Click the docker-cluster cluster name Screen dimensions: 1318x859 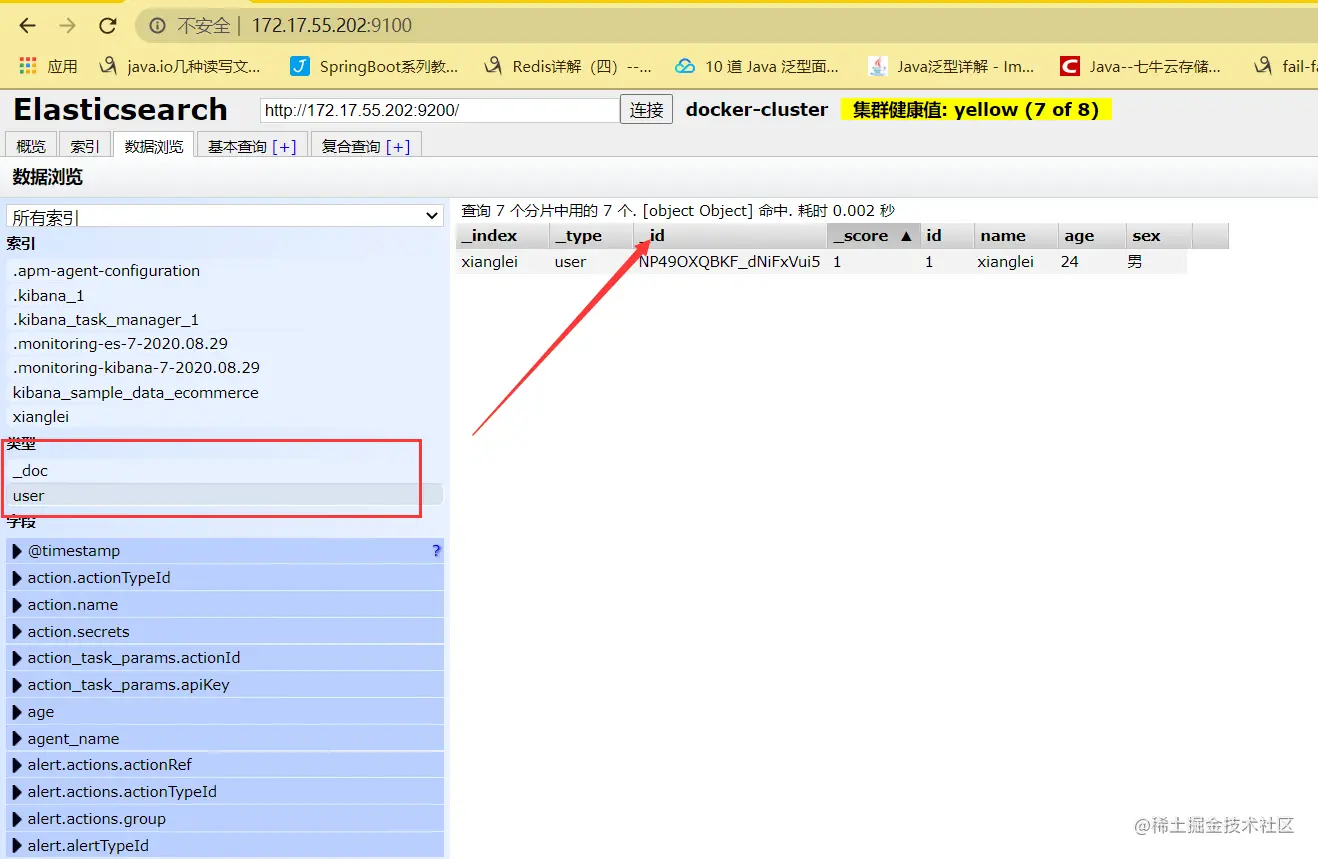(x=757, y=110)
